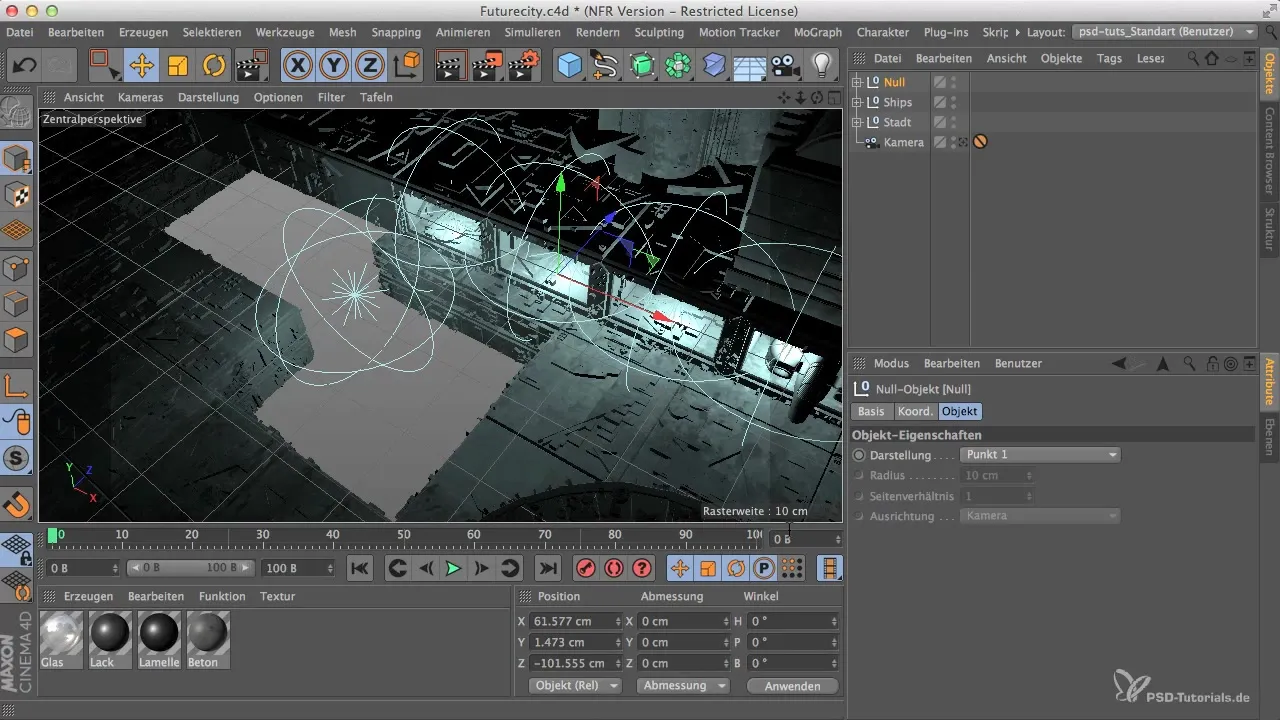Image resolution: width=1280 pixels, height=720 pixels.
Task: Expand the Ships object tree
Action: tap(857, 103)
